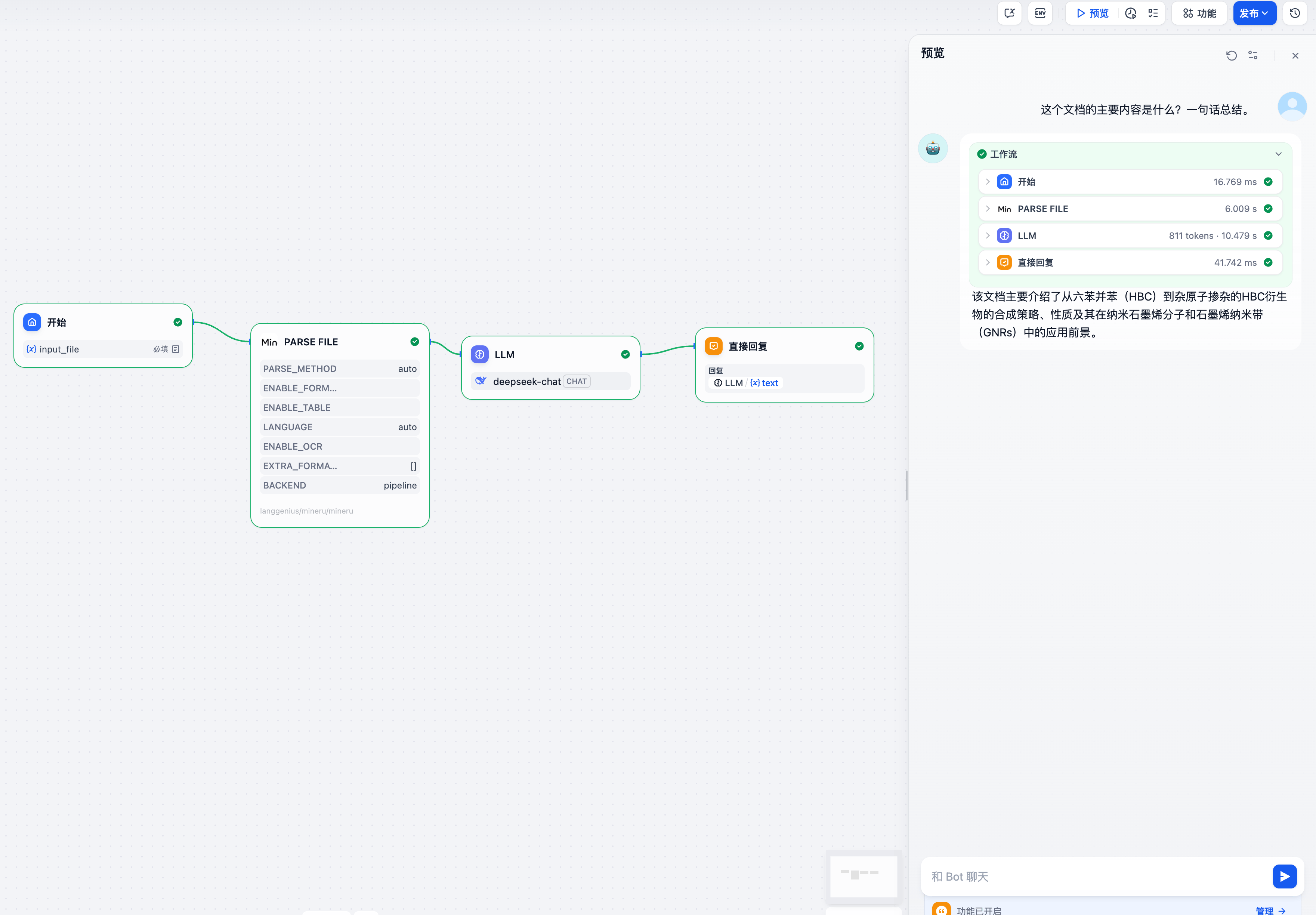Open version history icon at top right

(1295, 13)
